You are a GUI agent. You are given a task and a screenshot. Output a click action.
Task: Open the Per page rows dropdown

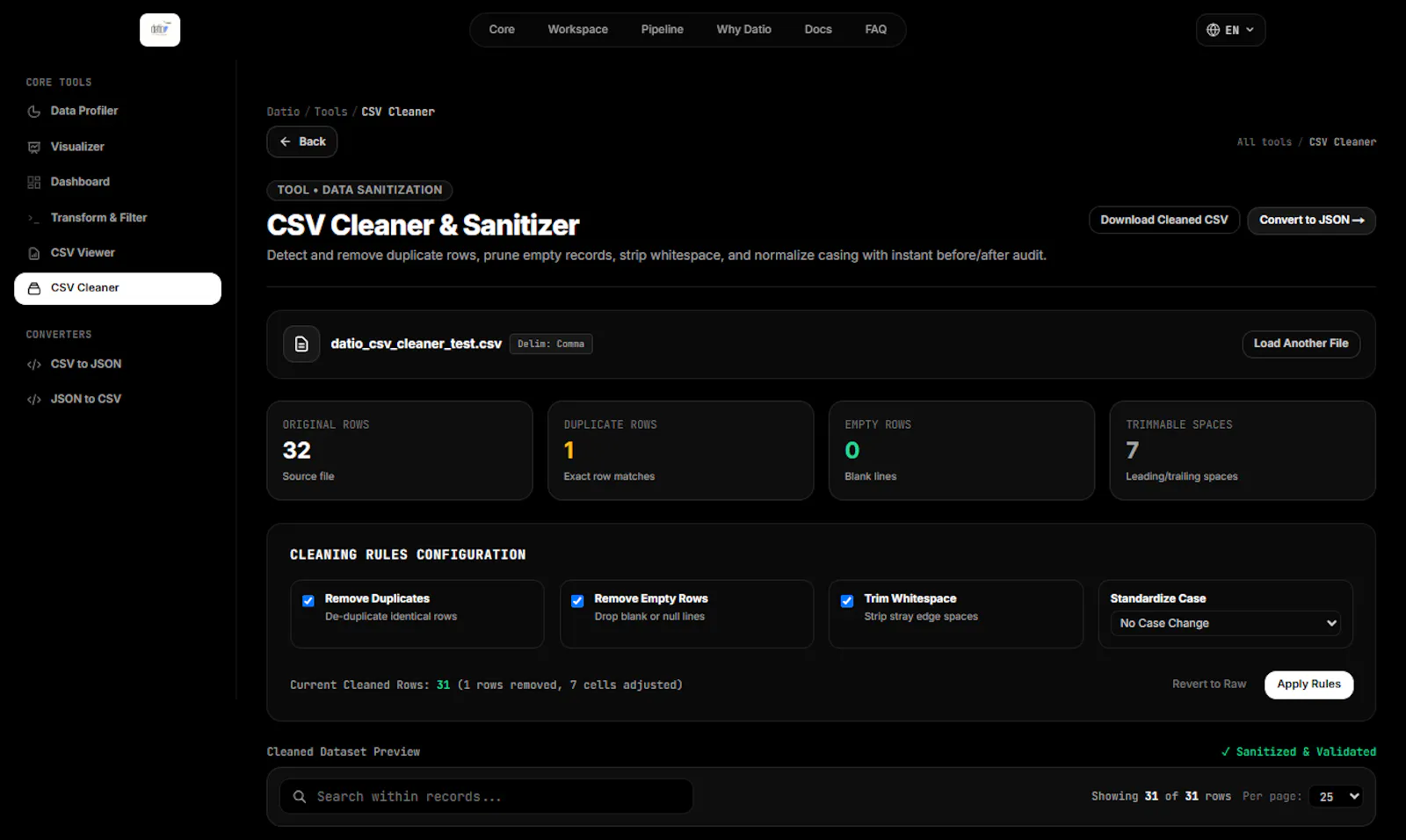(1337, 797)
